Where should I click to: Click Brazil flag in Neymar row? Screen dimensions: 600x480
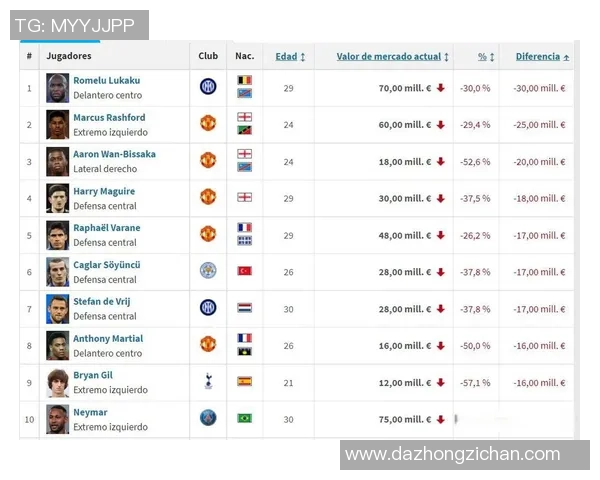244,418
